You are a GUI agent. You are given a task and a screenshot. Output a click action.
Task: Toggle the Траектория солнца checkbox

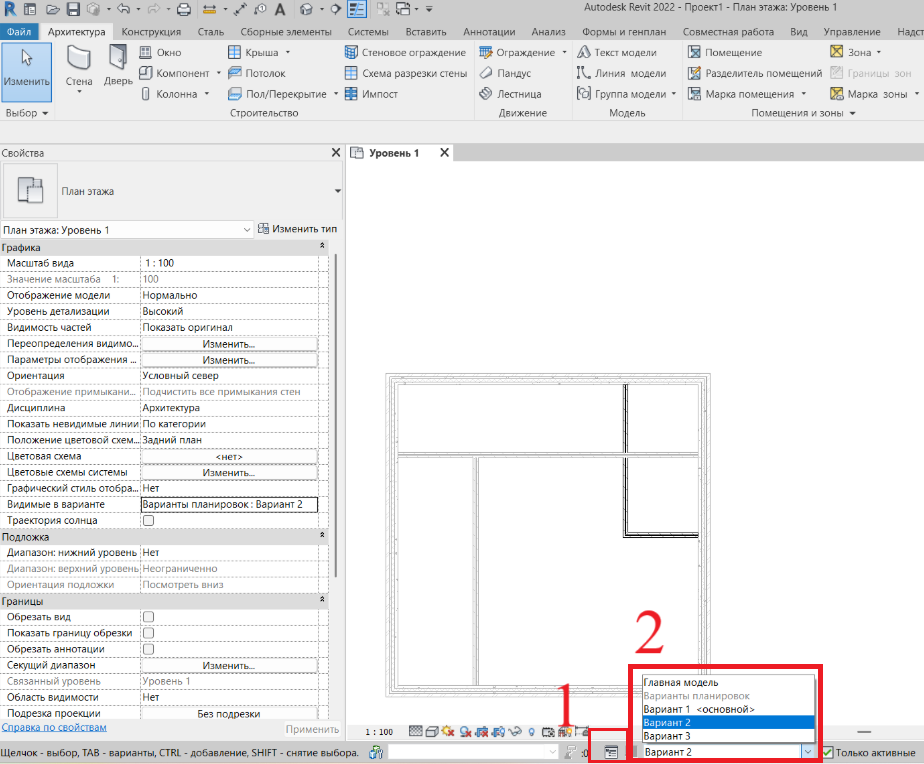click(x=148, y=521)
